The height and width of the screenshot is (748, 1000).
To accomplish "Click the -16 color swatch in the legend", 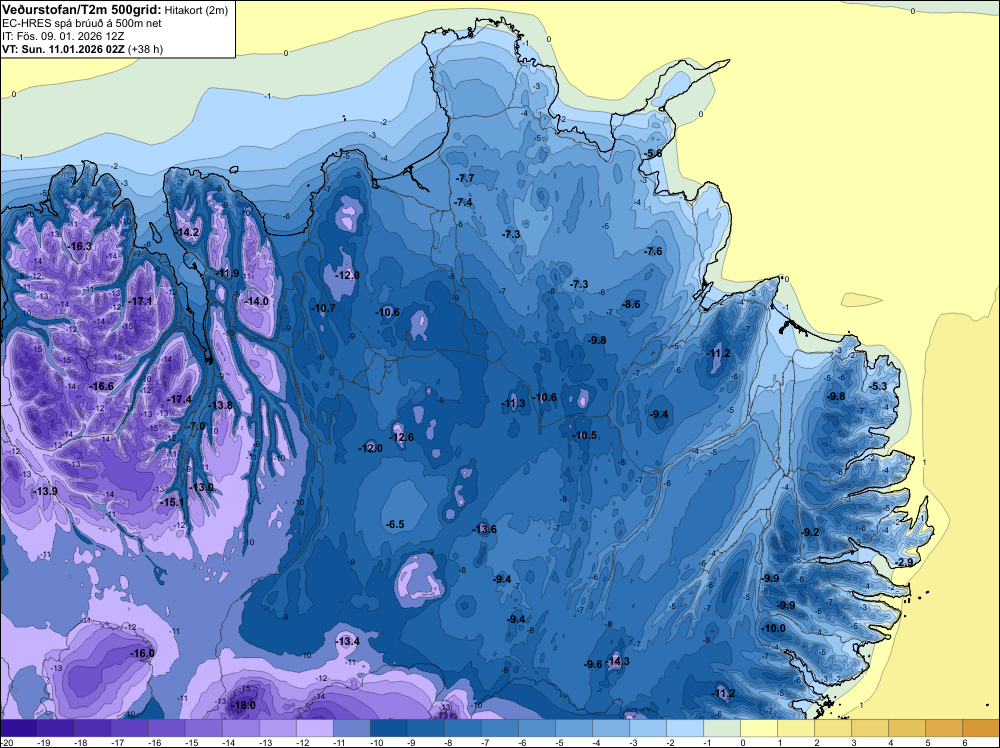I will 166,728.
